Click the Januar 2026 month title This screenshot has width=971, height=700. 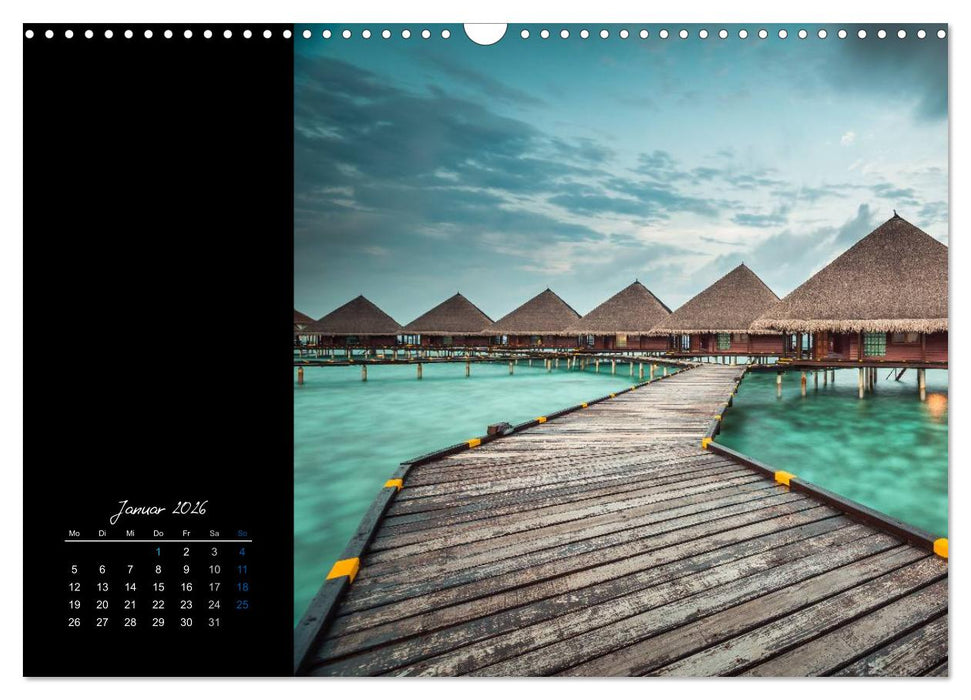(x=163, y=506)
